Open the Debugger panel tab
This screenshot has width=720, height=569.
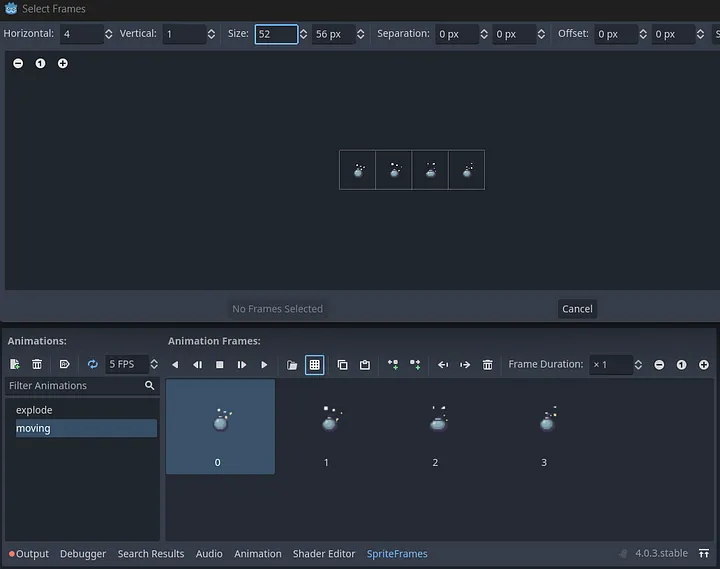pyautogui.click(x=83, y=554)
